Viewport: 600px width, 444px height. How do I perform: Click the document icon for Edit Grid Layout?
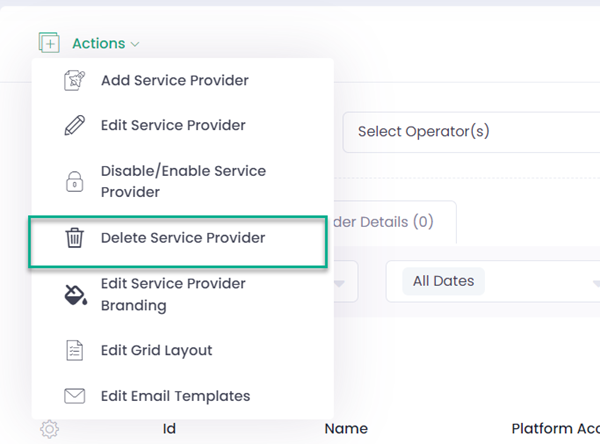pos(74,351)
